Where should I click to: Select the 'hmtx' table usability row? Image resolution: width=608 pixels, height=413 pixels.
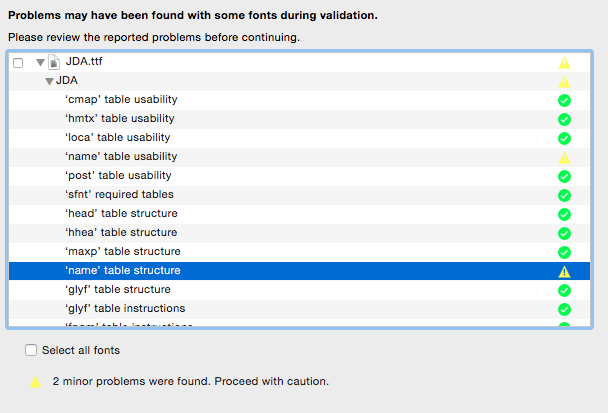pyautogui.click(x=299, y=119)
